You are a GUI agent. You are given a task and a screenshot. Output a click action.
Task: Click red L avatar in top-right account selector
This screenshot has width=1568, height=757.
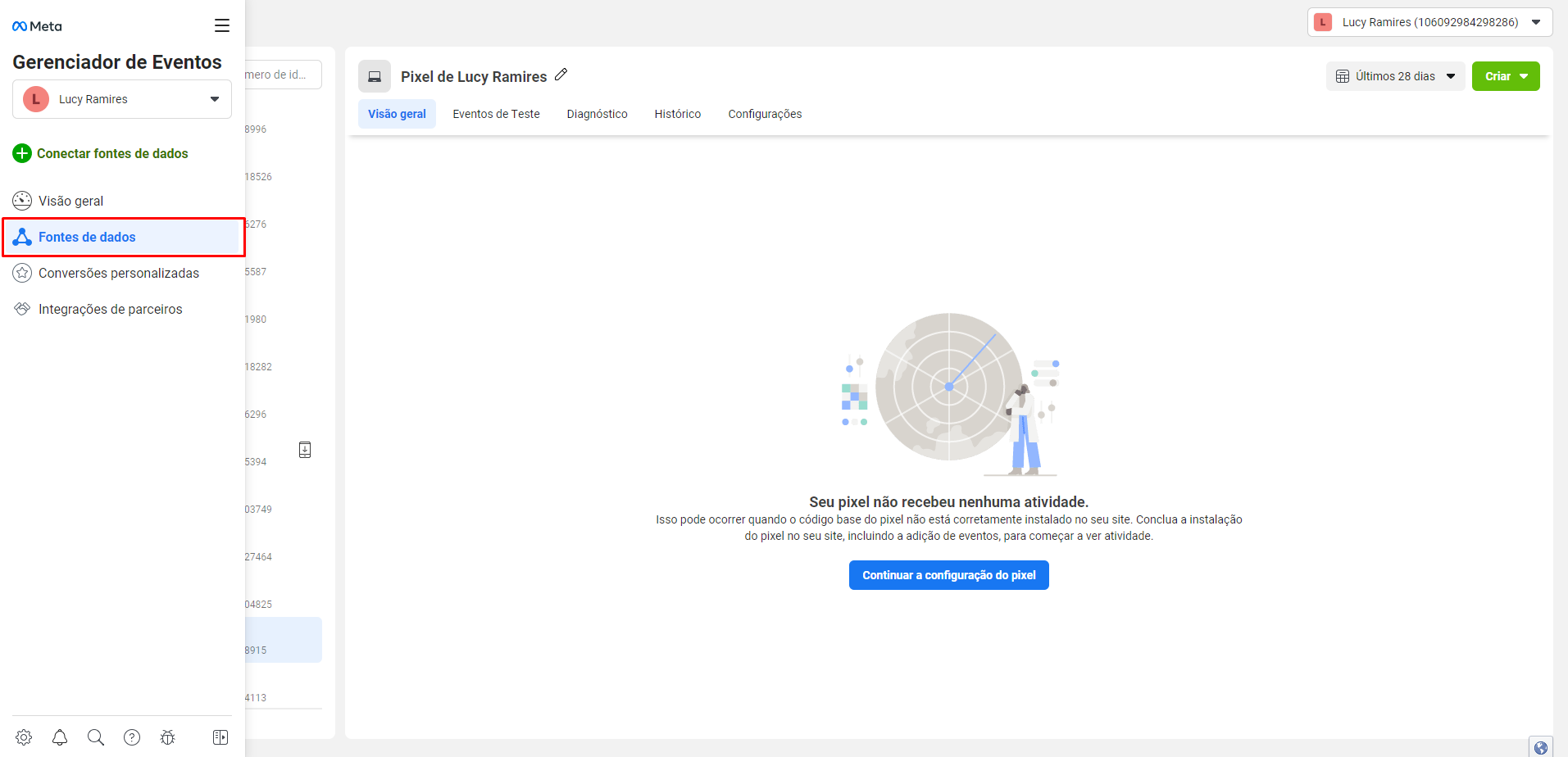(x=1323, y=22)
